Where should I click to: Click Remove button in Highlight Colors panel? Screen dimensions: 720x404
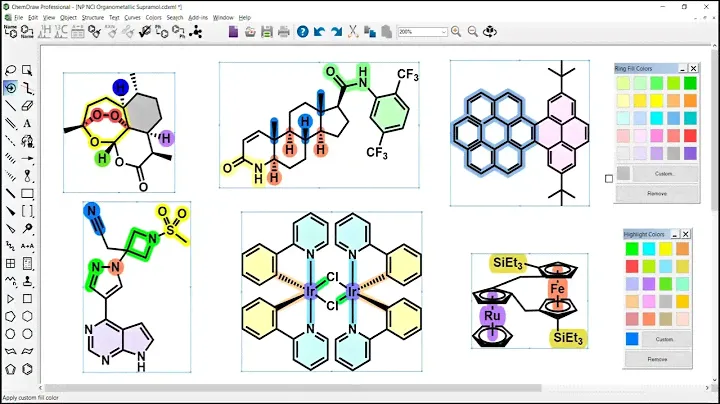pos(657,358)
